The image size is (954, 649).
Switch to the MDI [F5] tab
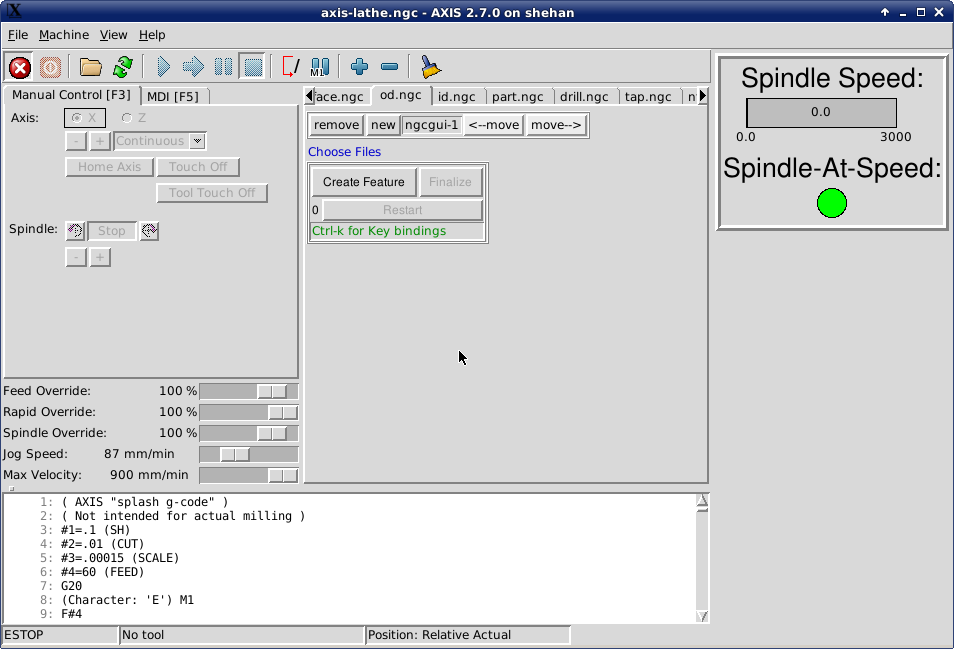pos(172,96)
